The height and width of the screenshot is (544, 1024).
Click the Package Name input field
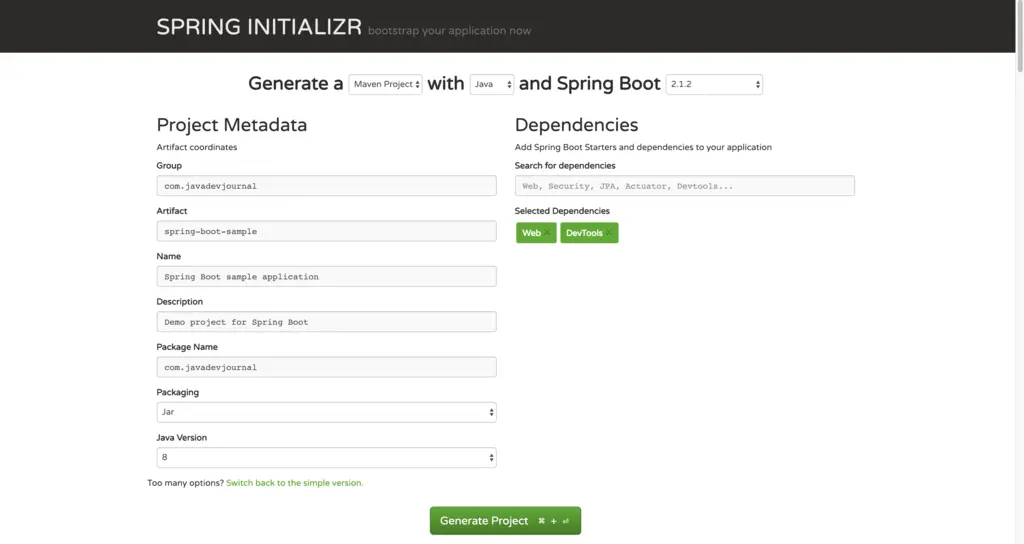coord(327,367)
